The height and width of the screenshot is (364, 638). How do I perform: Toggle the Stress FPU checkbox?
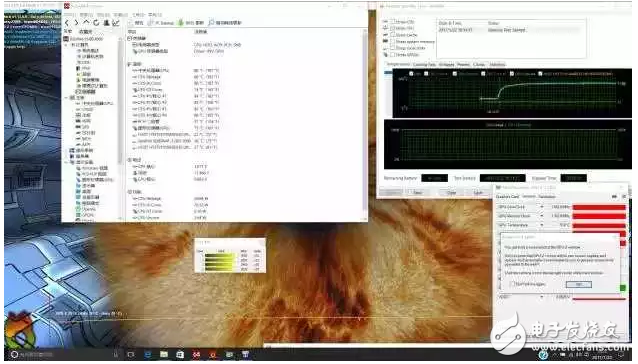[393, 28]
